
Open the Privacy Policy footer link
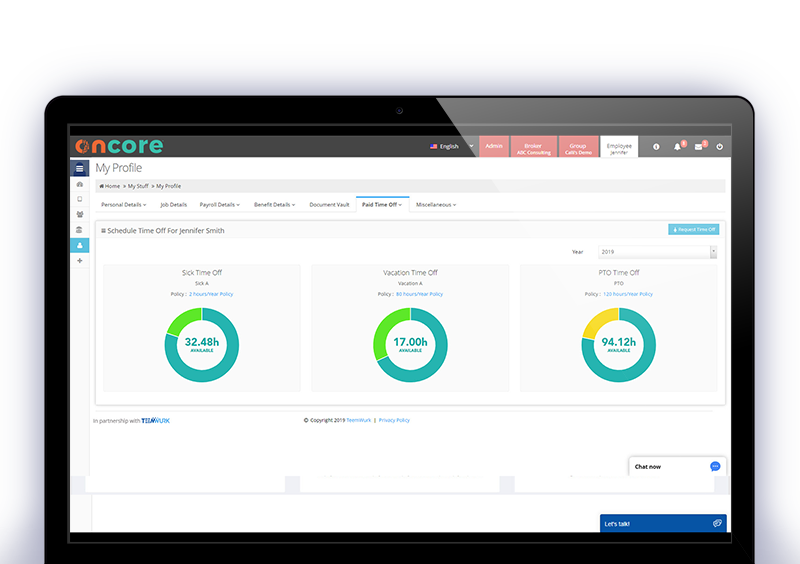[x=394, y=420]
